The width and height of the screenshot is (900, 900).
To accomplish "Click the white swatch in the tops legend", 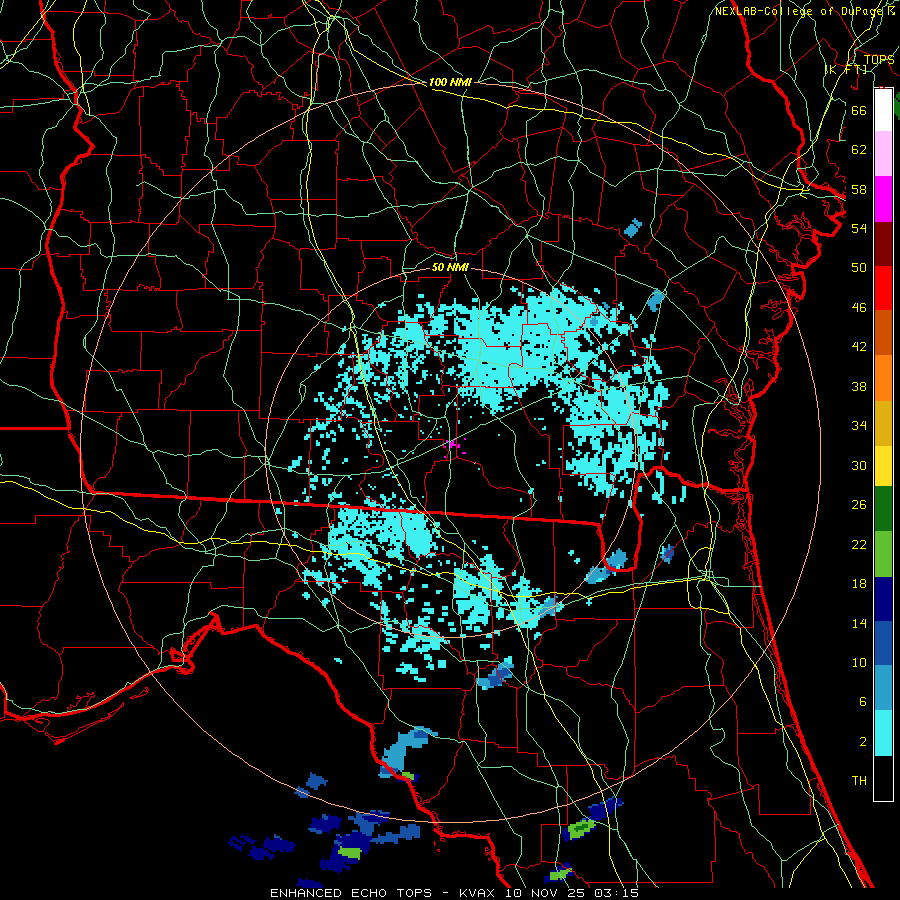I will coord(883,110).
